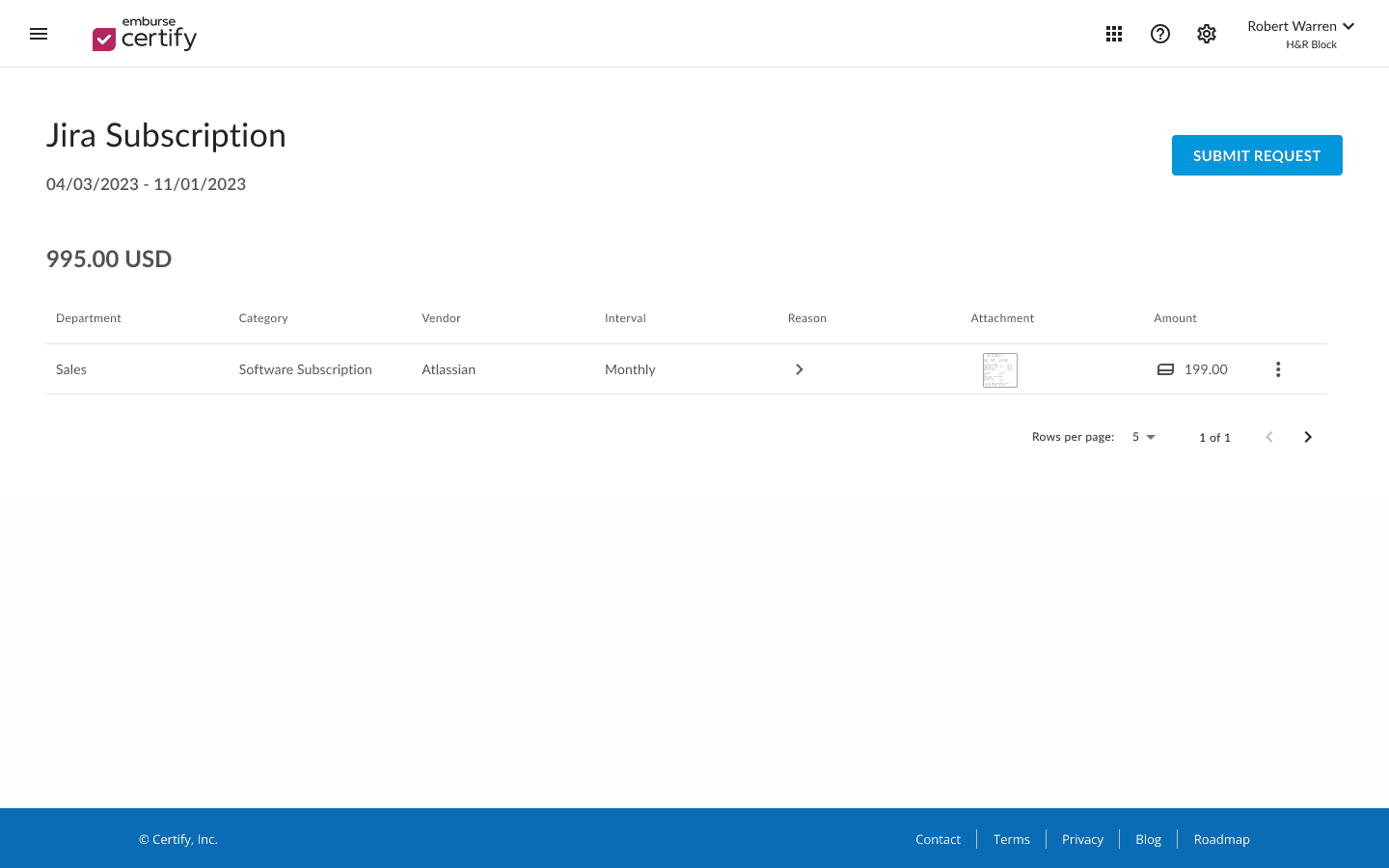
Task: Open the Roadmap footer link
Action: [1221, 839]
